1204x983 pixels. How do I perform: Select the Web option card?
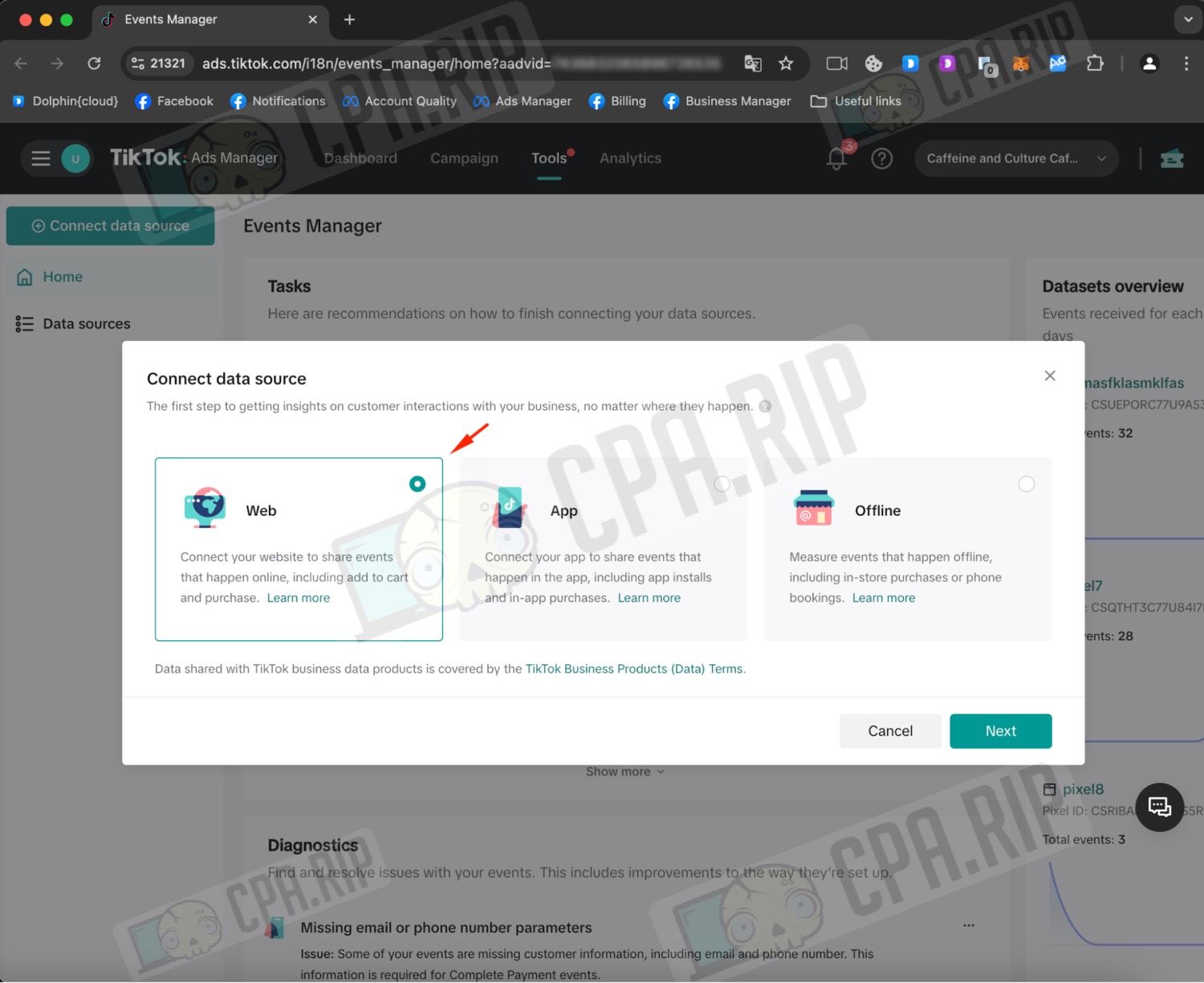coord(299,550)
